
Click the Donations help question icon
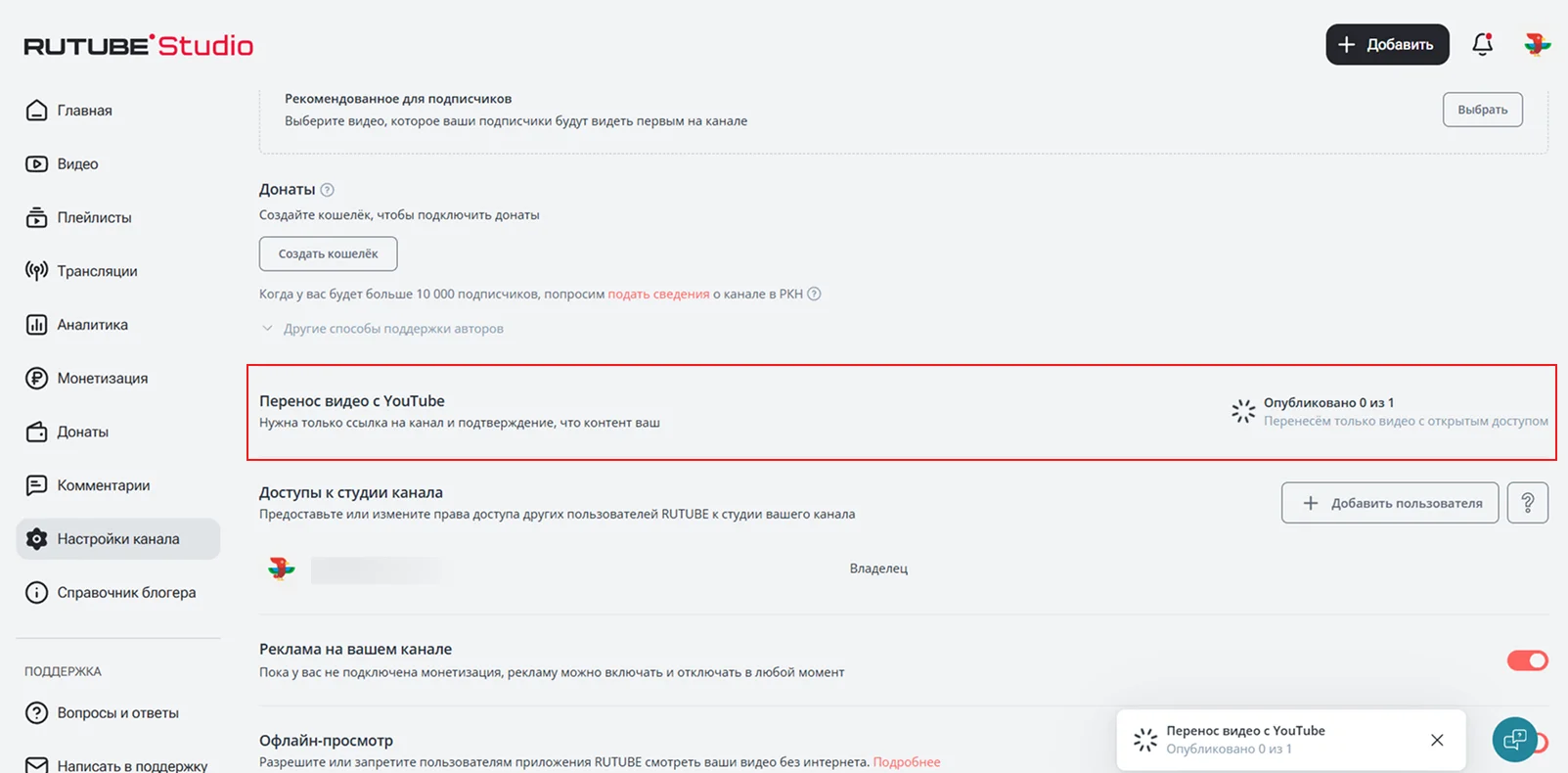coord(328,190)
